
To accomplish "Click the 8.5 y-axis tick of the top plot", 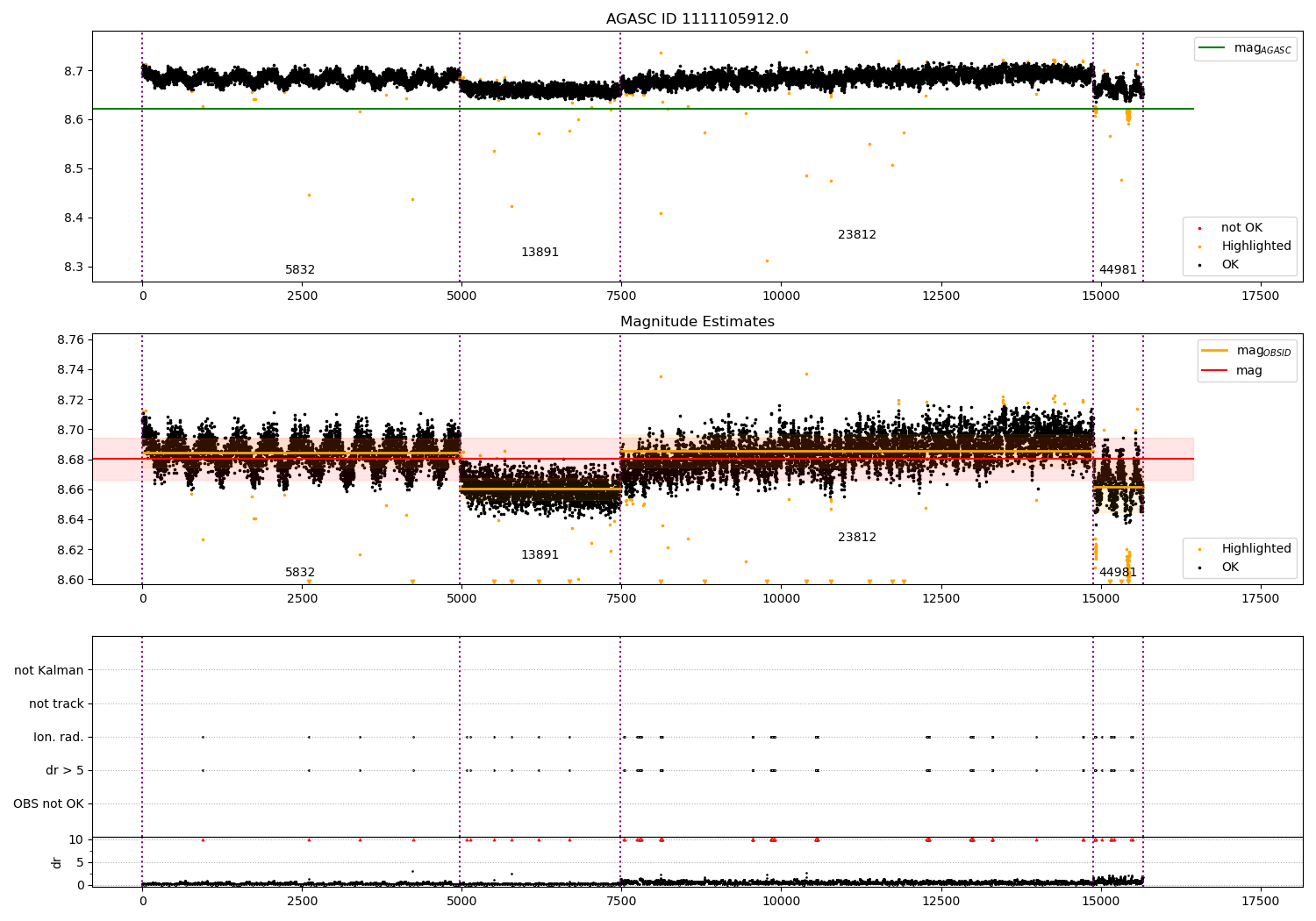I will click(x=75, y=169).
